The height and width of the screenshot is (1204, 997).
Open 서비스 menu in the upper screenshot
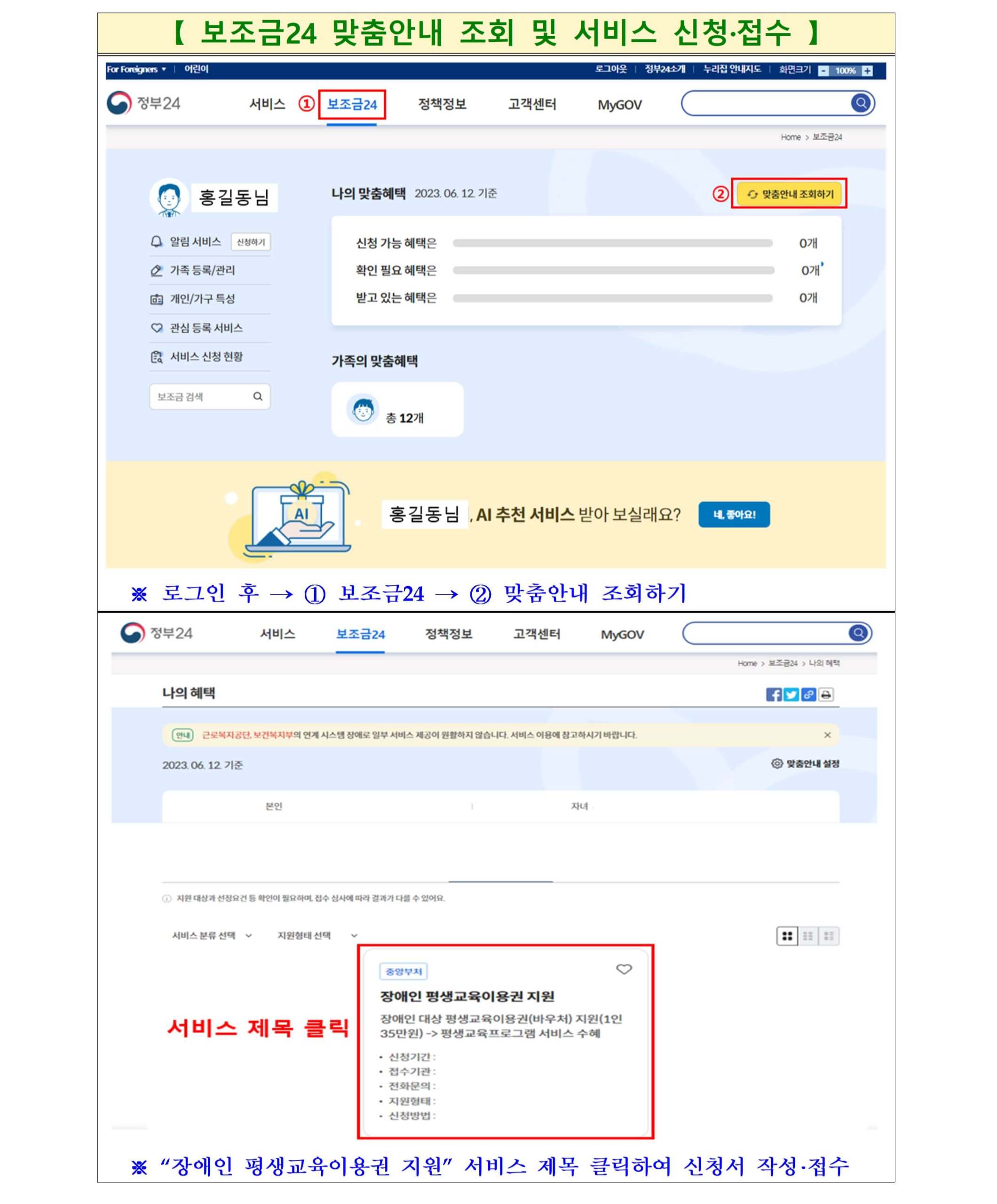click(267, 104)
